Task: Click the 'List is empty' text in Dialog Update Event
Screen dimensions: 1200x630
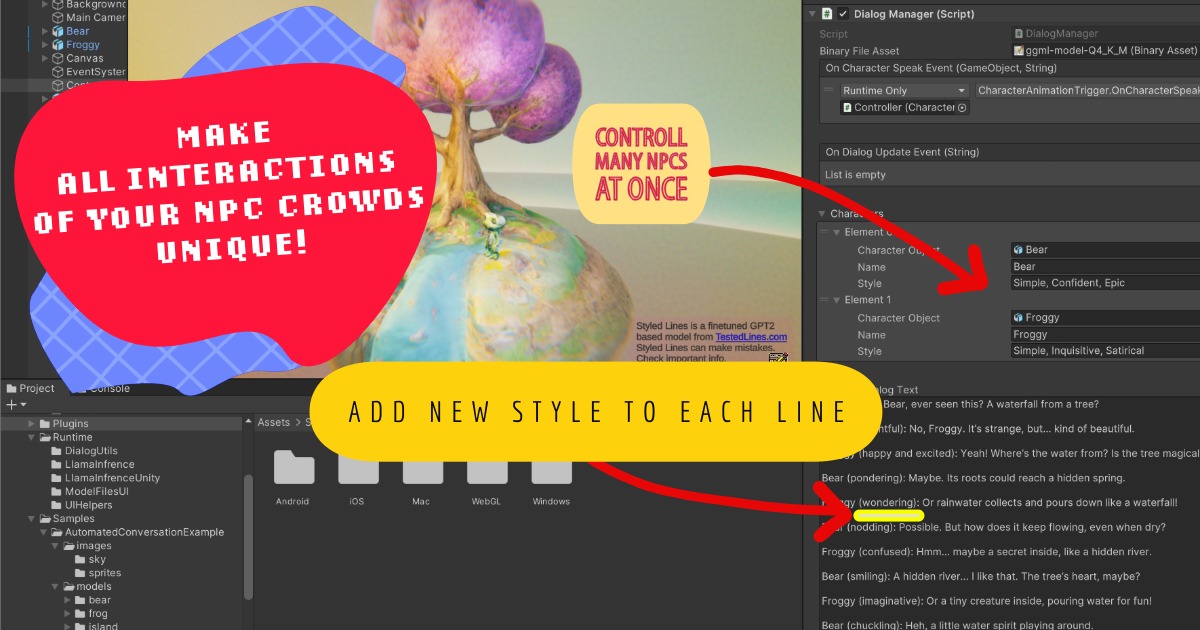Action: [x=855, y=175]
